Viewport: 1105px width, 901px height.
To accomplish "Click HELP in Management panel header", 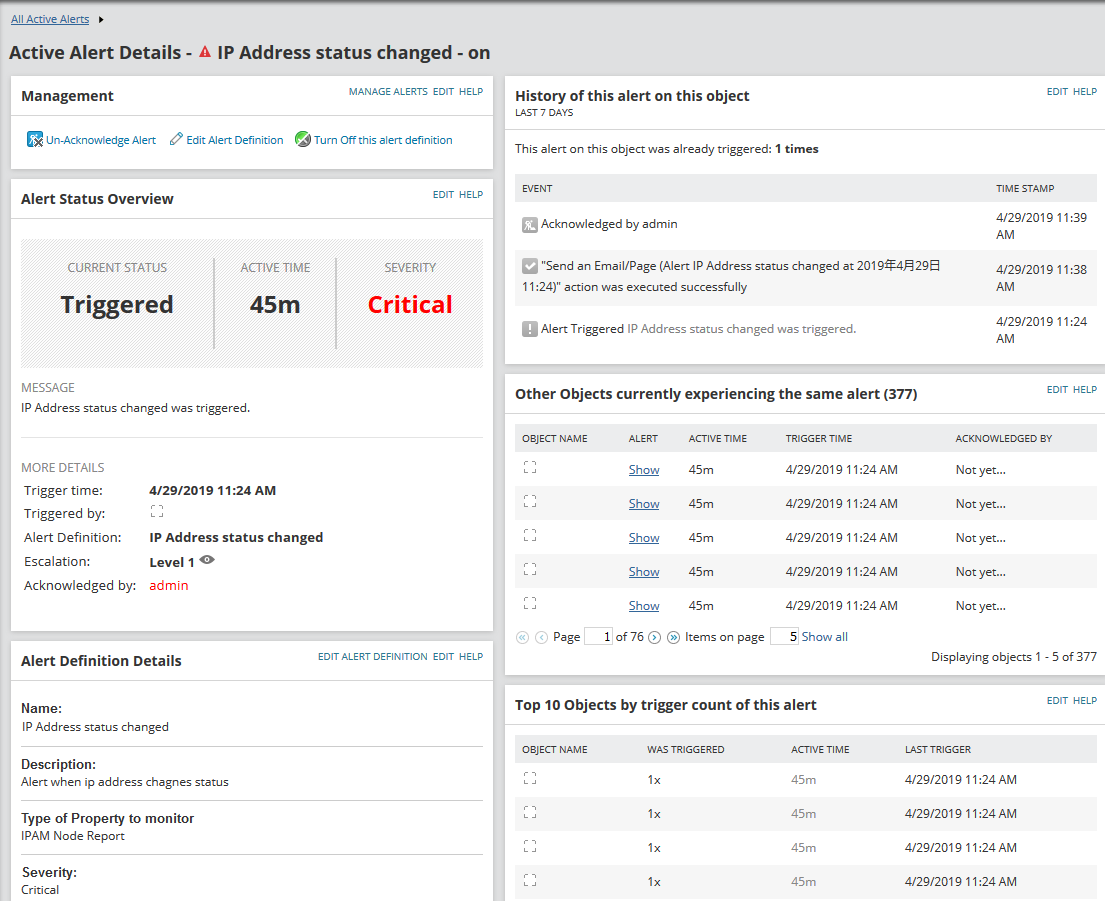I will pos(471,92).
